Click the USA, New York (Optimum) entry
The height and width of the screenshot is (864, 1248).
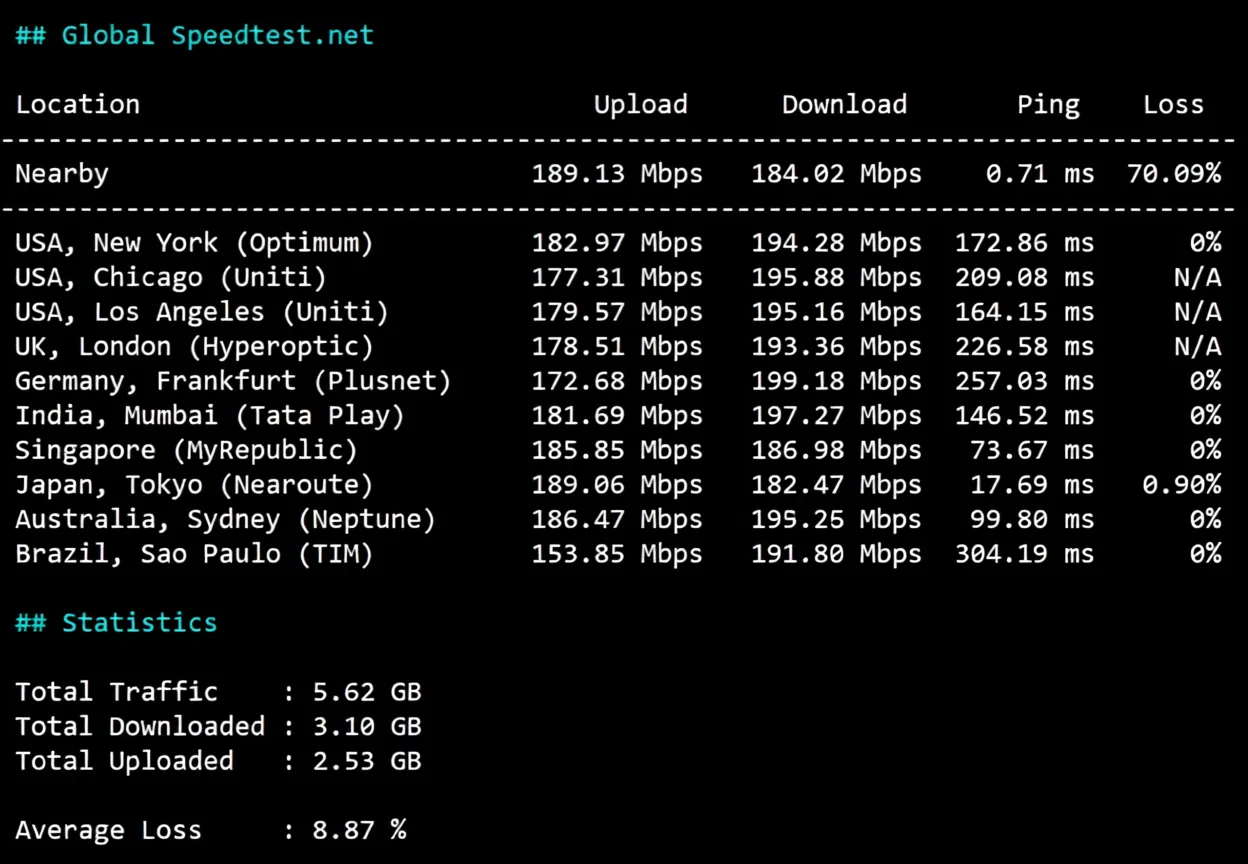[x=194, y=243]
